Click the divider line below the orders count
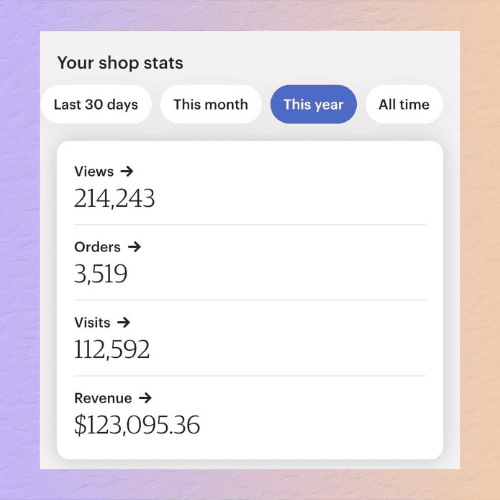 click(250, 300)
